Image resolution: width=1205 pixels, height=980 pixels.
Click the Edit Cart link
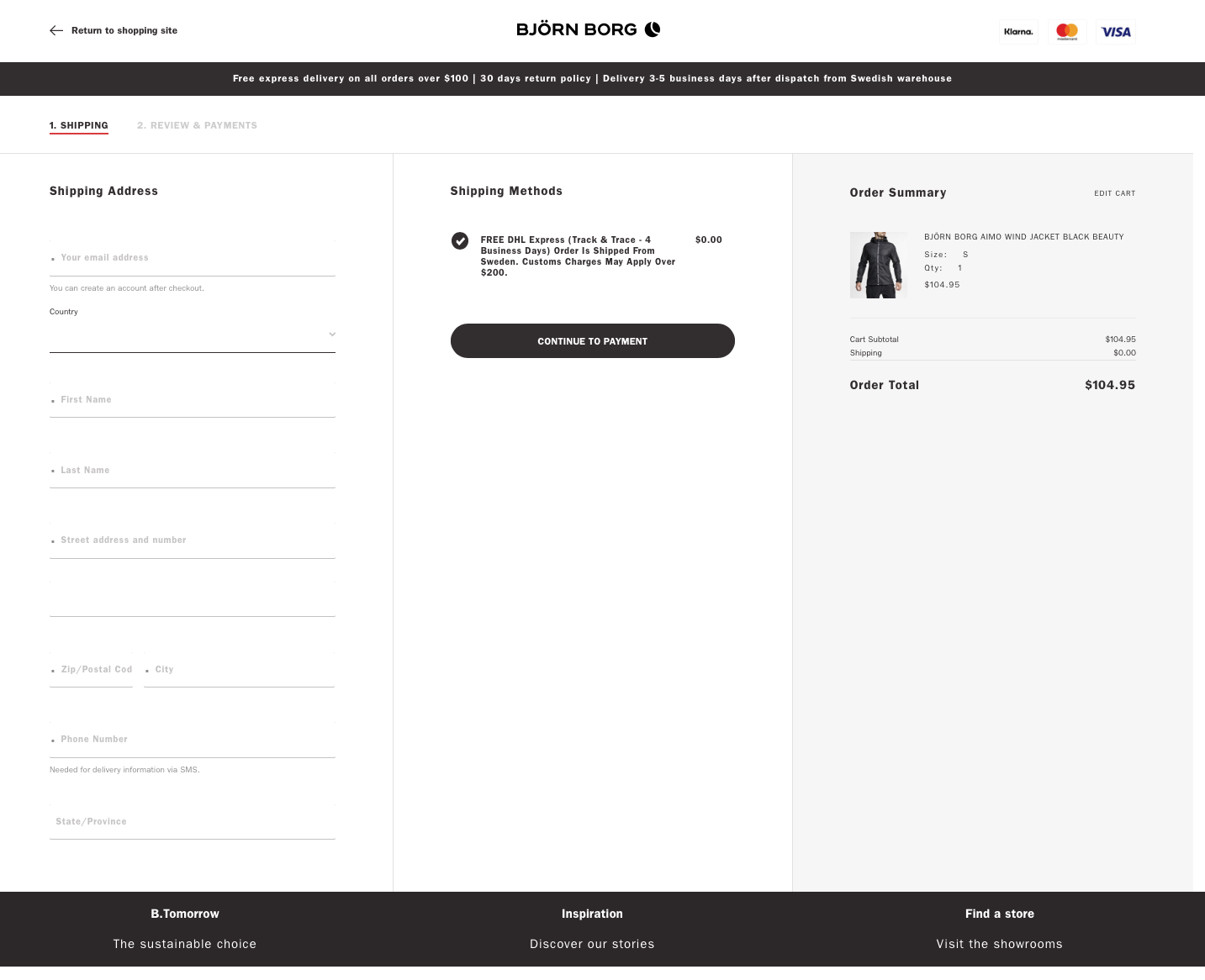point(1114,193)
